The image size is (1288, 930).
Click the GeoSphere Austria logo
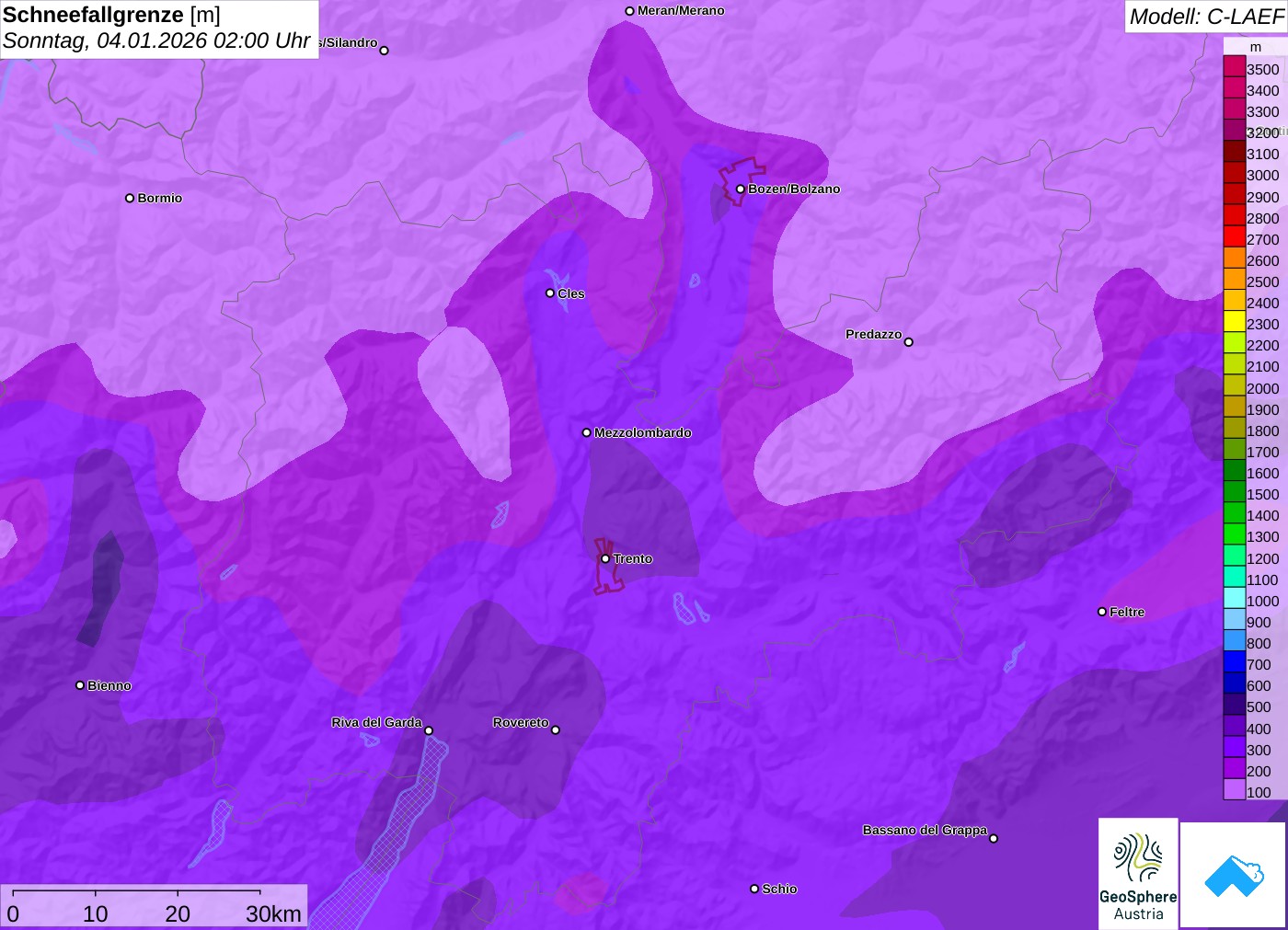(x=1138, y=873)
